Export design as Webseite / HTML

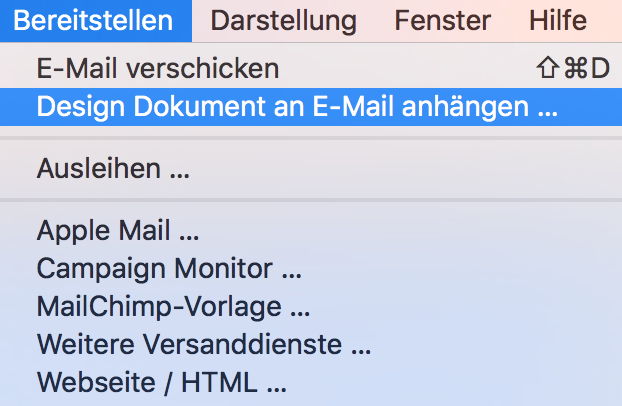pos(311,383)
